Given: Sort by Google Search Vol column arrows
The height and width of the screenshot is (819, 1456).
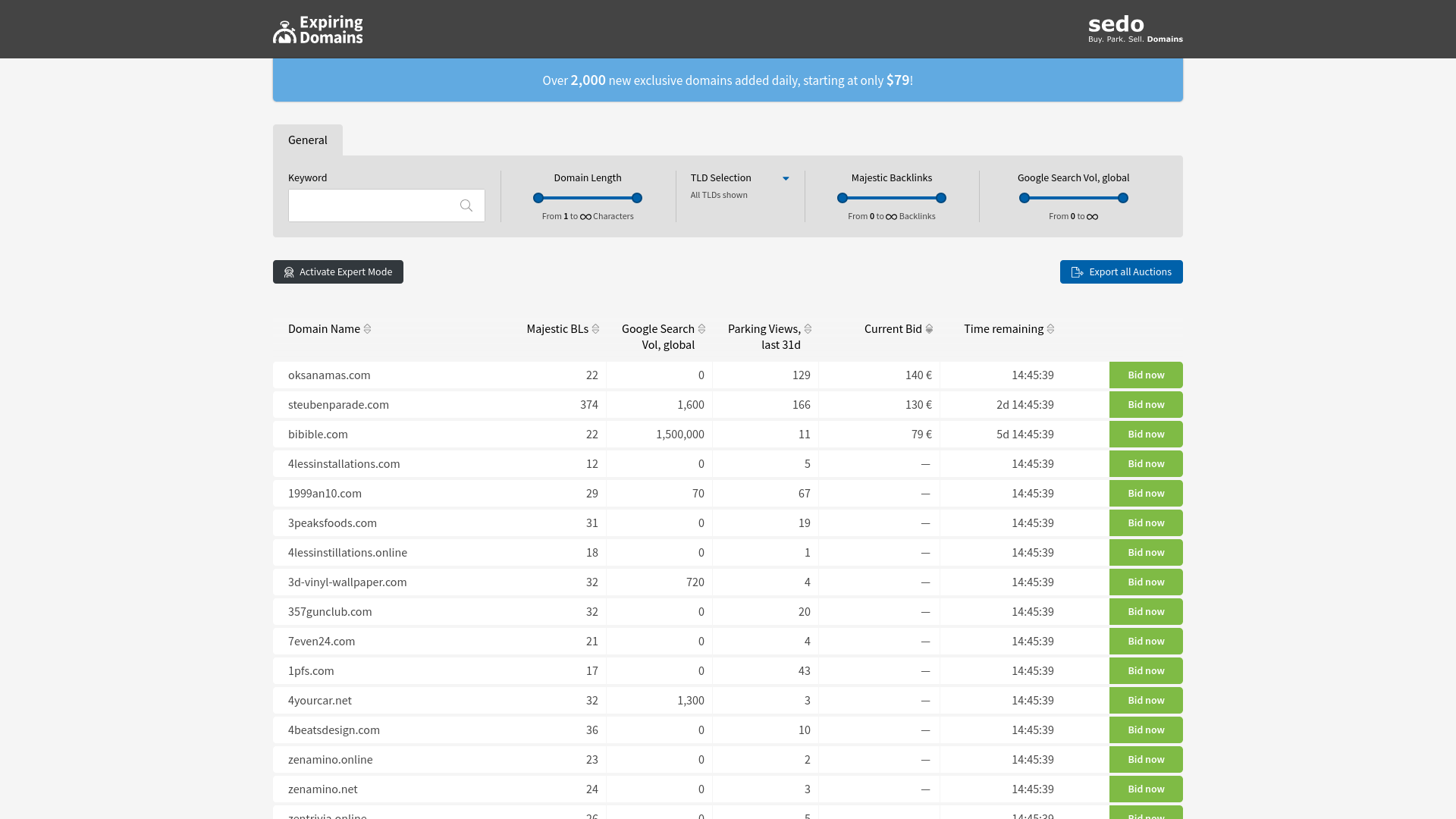Looking at the screenshot, I should [x=701, y=328].
